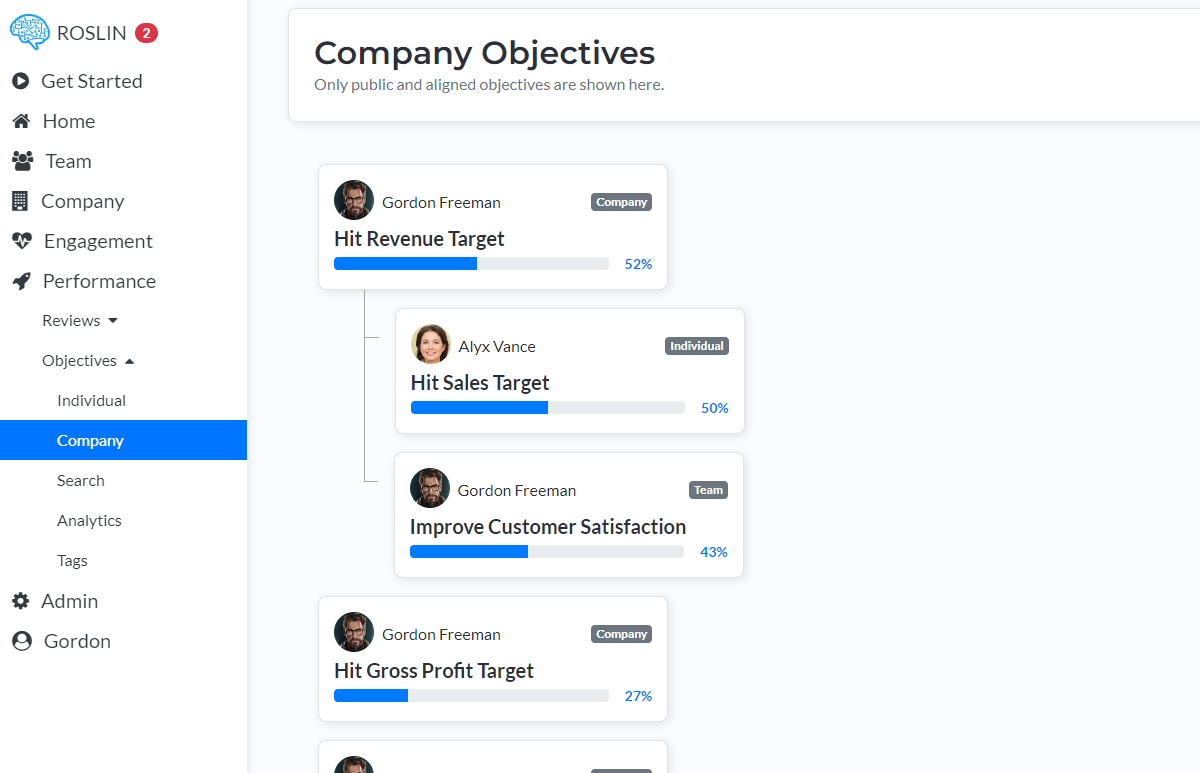Image resolution: width=1200 pixels, height=773 pixels.
Task: Switch to the Individual objectives tab
Action: (x=91, y=400)
